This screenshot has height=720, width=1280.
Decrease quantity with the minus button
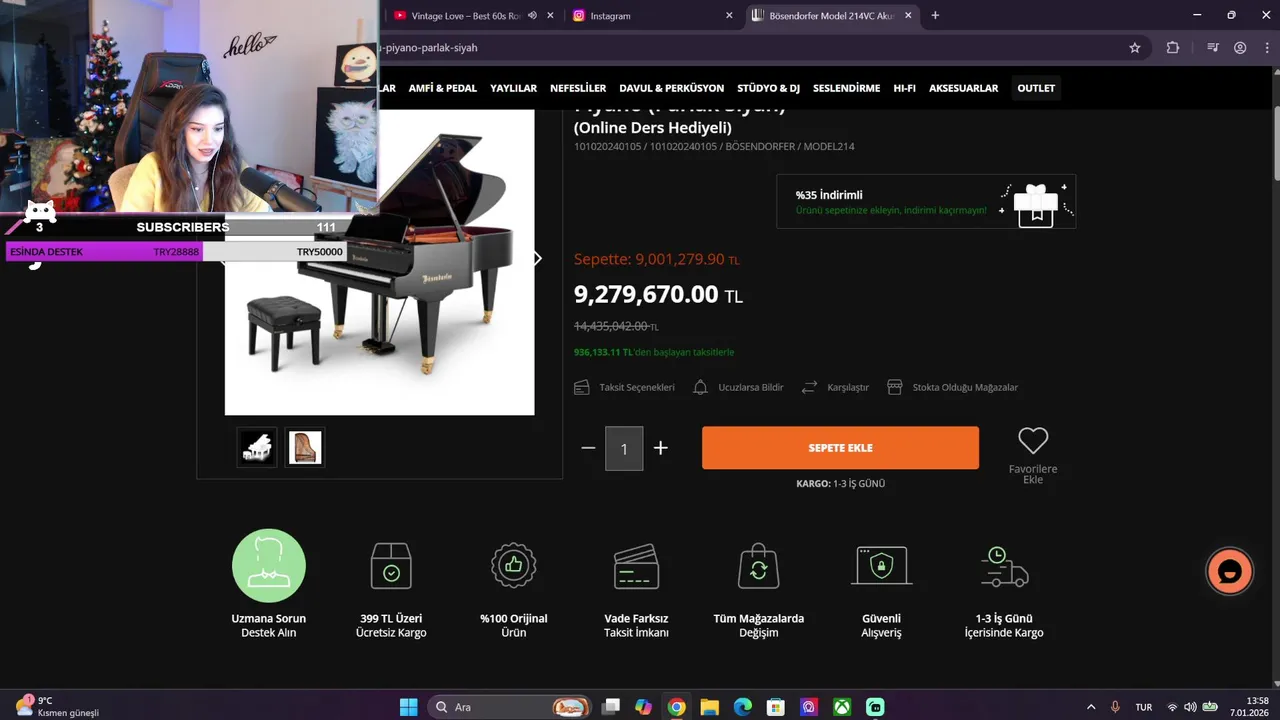coord(588,448)
